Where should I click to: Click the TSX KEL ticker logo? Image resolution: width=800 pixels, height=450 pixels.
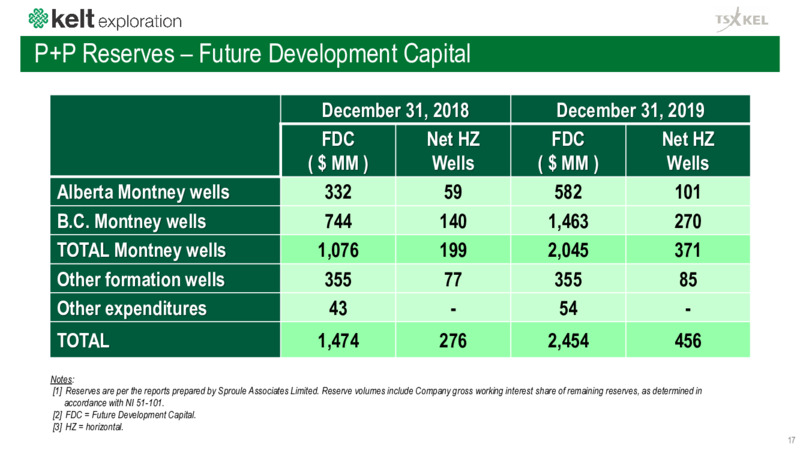[742, 19]
